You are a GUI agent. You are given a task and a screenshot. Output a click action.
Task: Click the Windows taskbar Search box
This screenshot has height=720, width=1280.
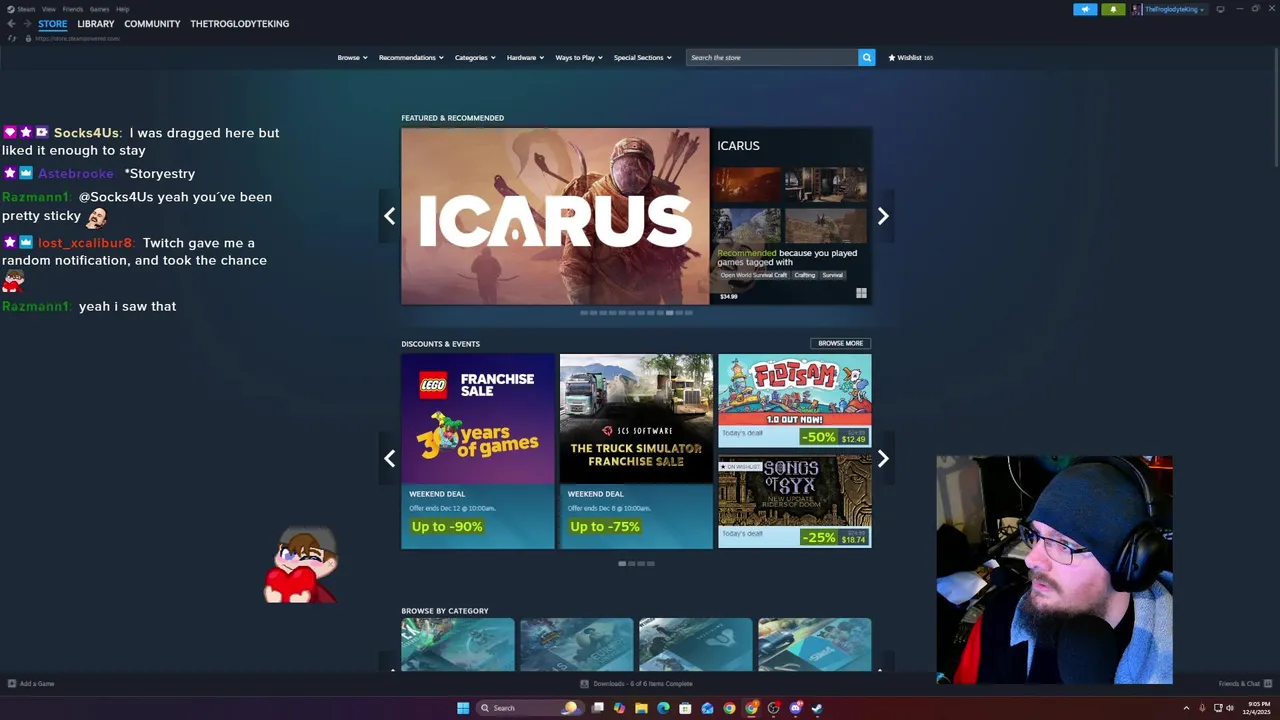529,708
